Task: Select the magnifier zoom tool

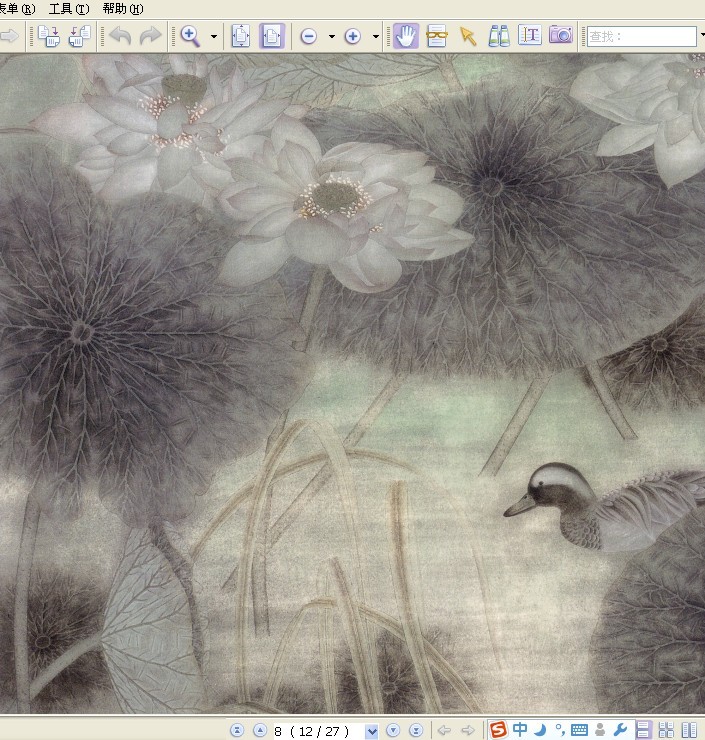Action: [x=190, y=36]
